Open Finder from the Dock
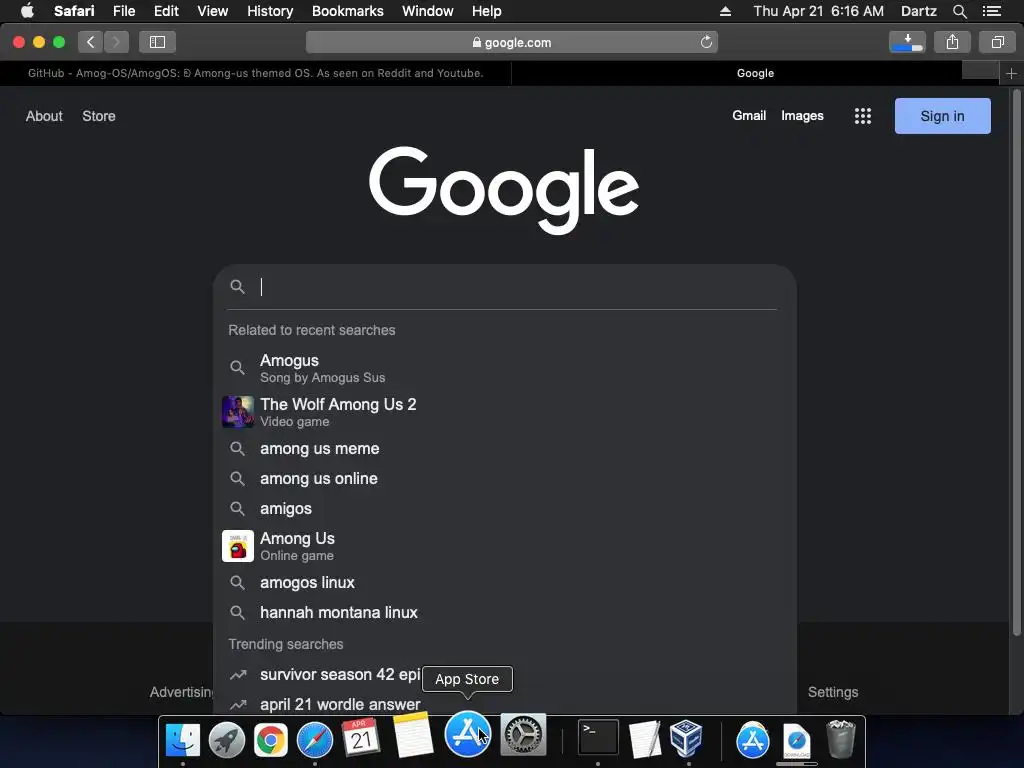Screen dimensions: 1024x768 click(183, 739)
